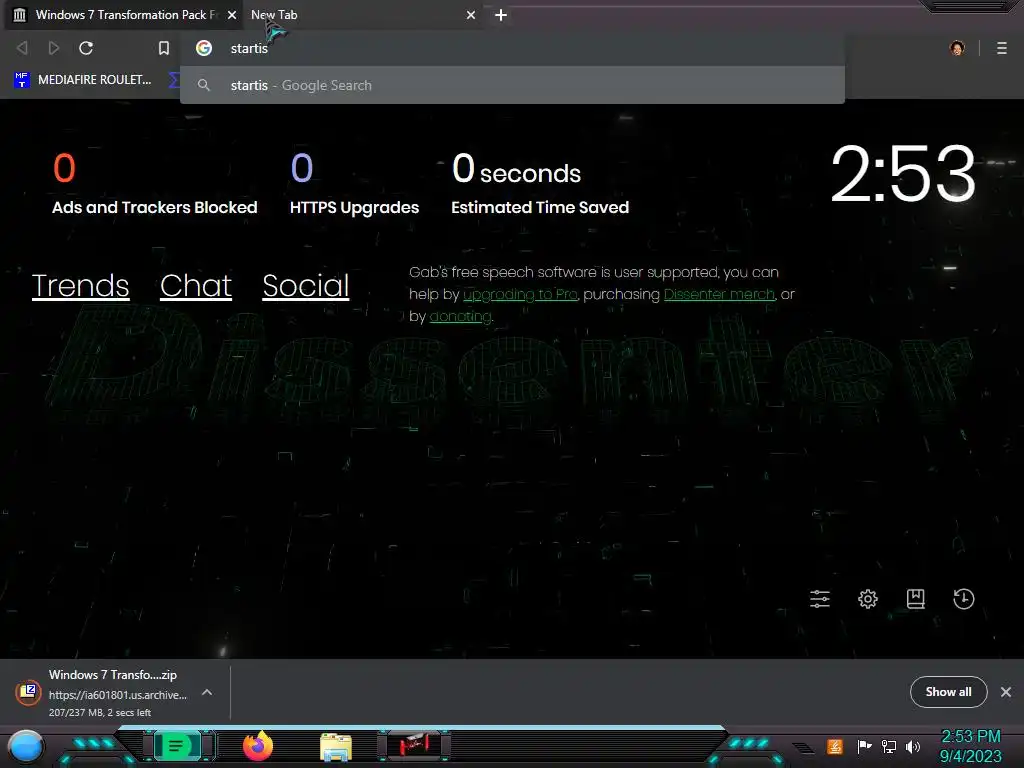
Task: Click the Google icon in the address bar
Action: pyautogui.click(x=204, y=48)
